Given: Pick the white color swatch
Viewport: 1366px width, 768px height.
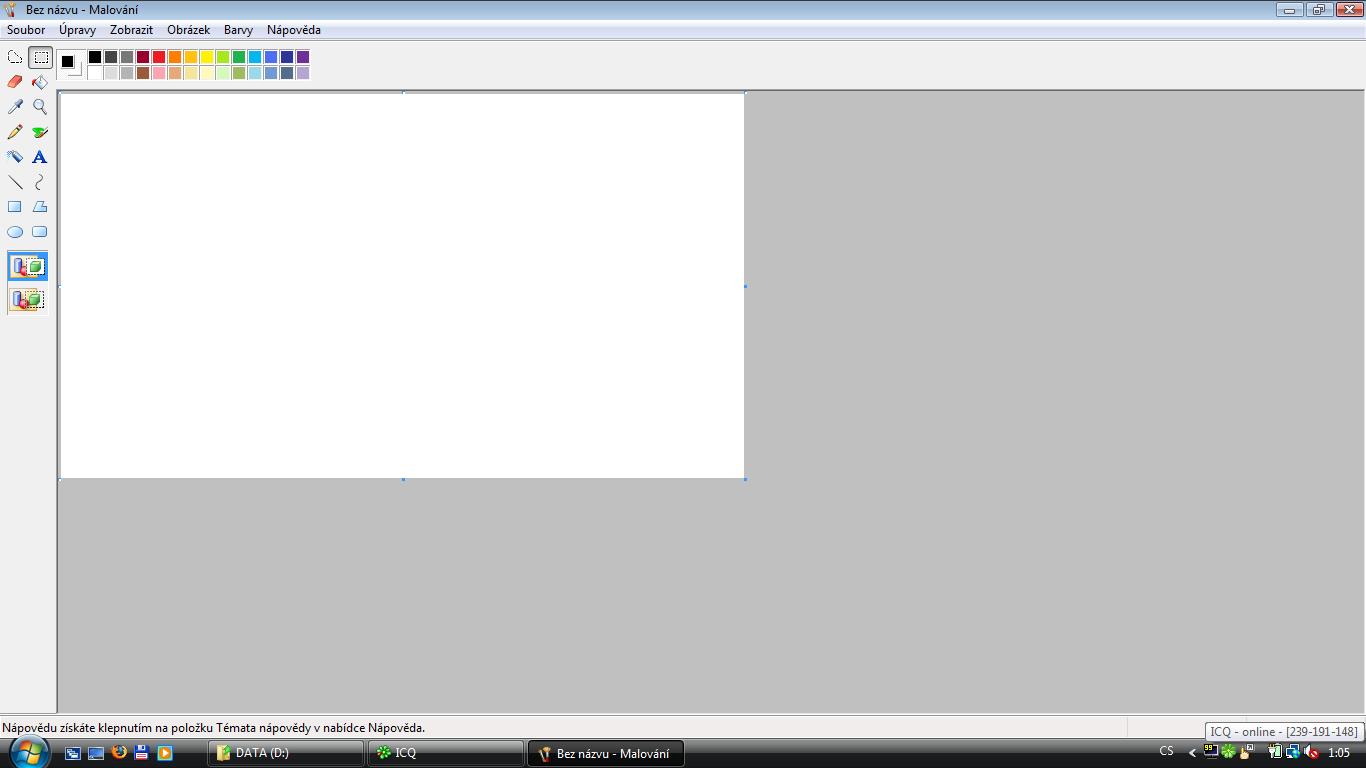Looking at the screenshot, I should (95, 73).
